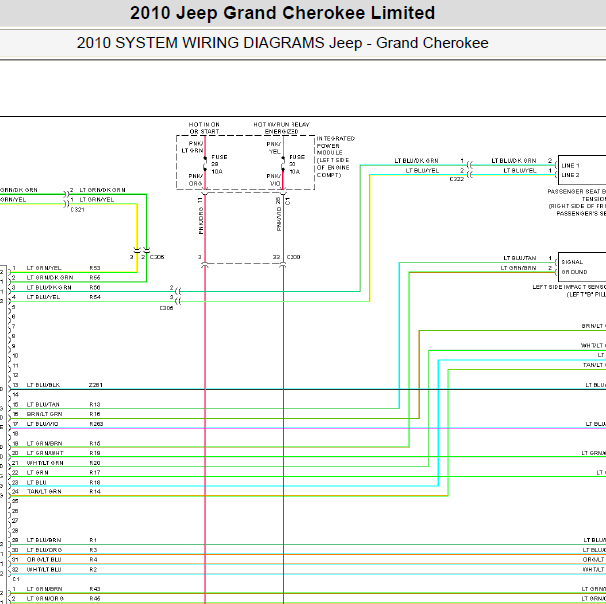Select the "PNK/LT GRN" wire label
606x604 pixels.
pos(192,147)
